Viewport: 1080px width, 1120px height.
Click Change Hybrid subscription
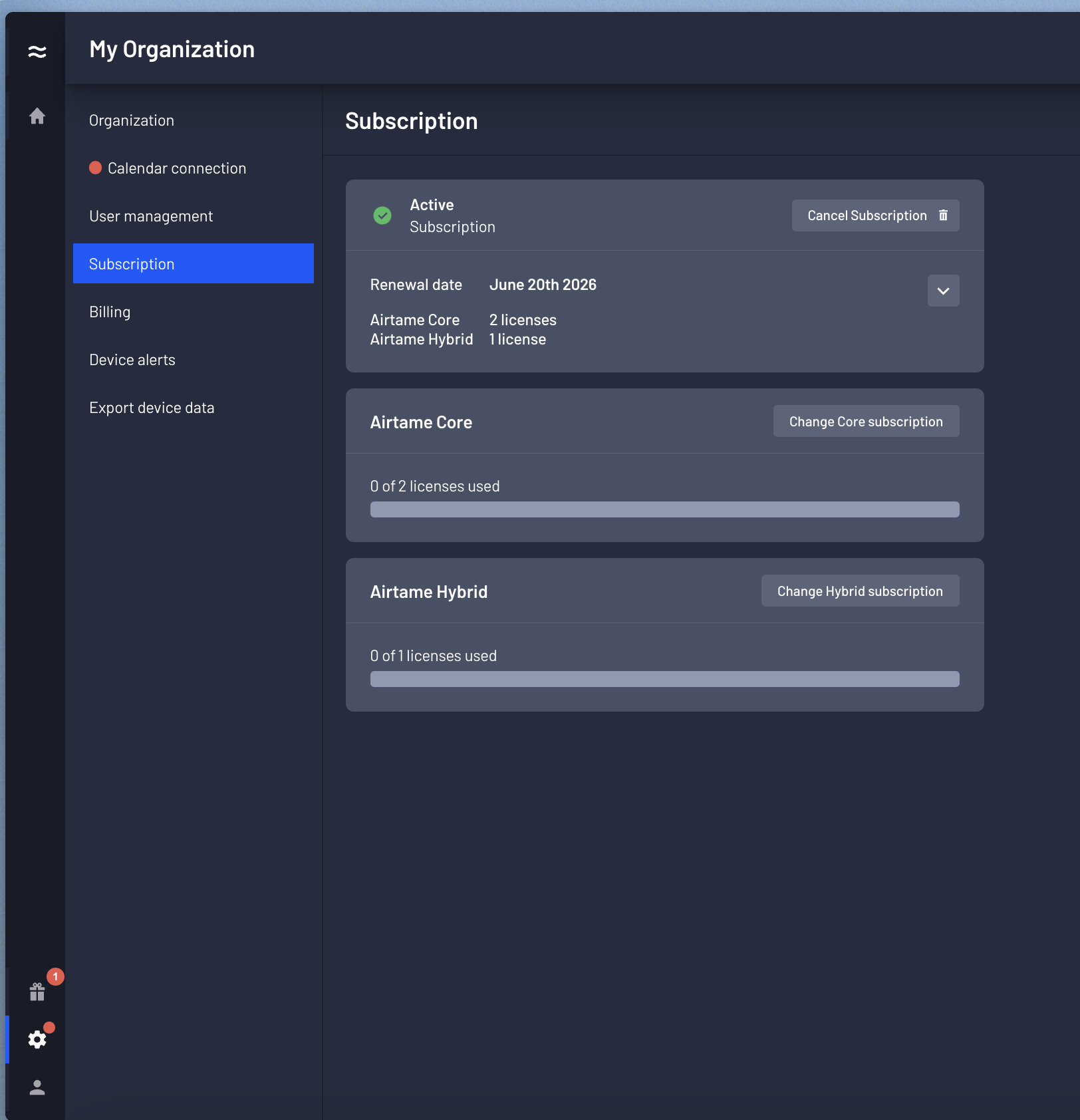click(x=860, y=591)
